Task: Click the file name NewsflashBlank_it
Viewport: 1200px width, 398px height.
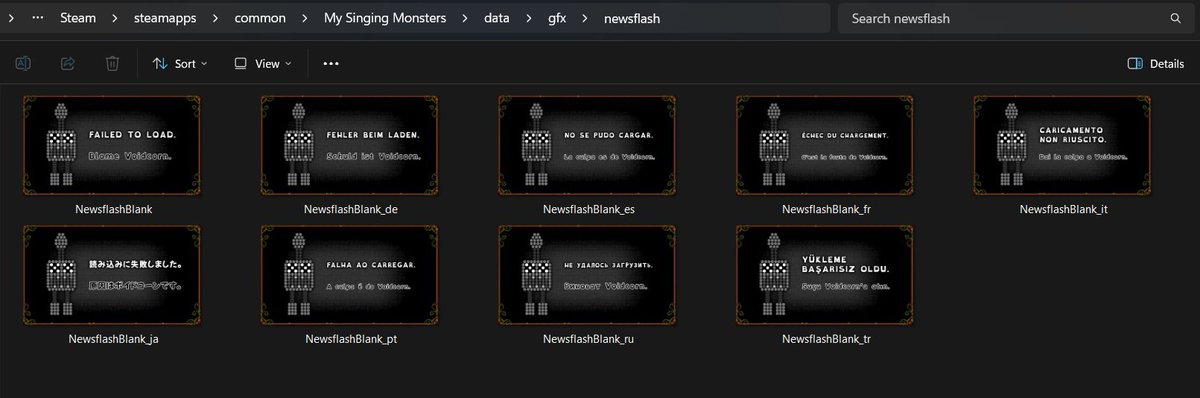Action: tap(1063, 210)
